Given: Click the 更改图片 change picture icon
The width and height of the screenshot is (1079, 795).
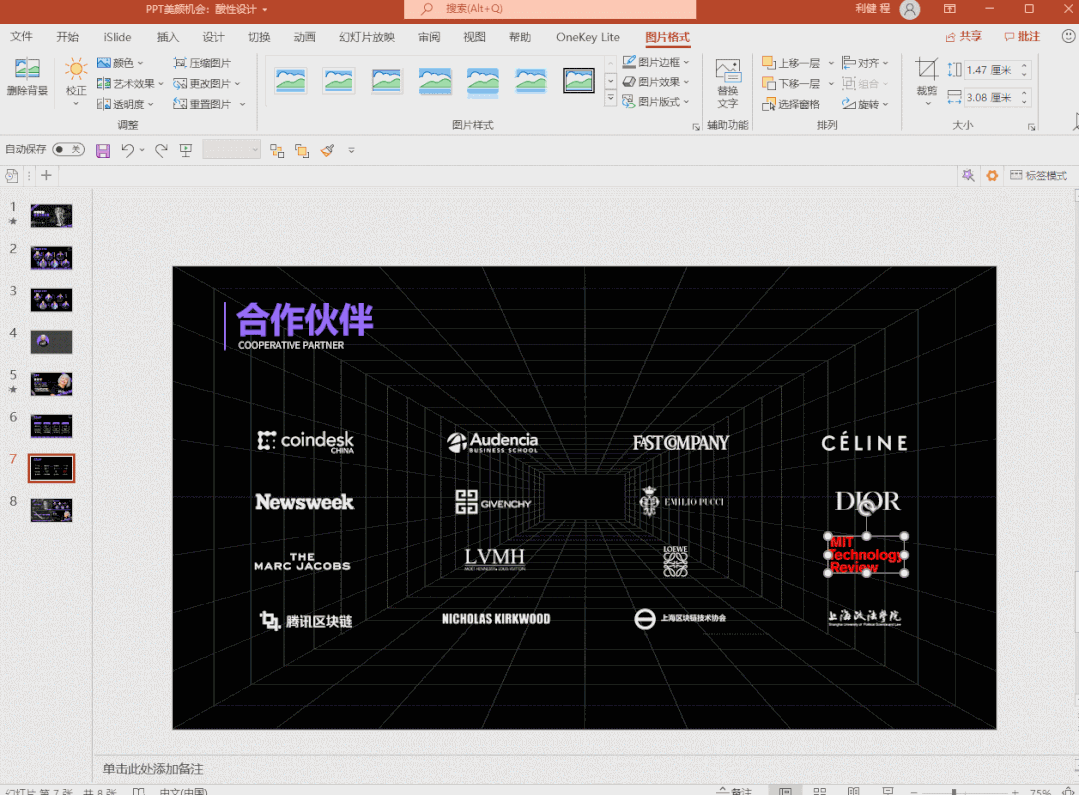Looking at the screenshot, I should [x=180, y=83].
